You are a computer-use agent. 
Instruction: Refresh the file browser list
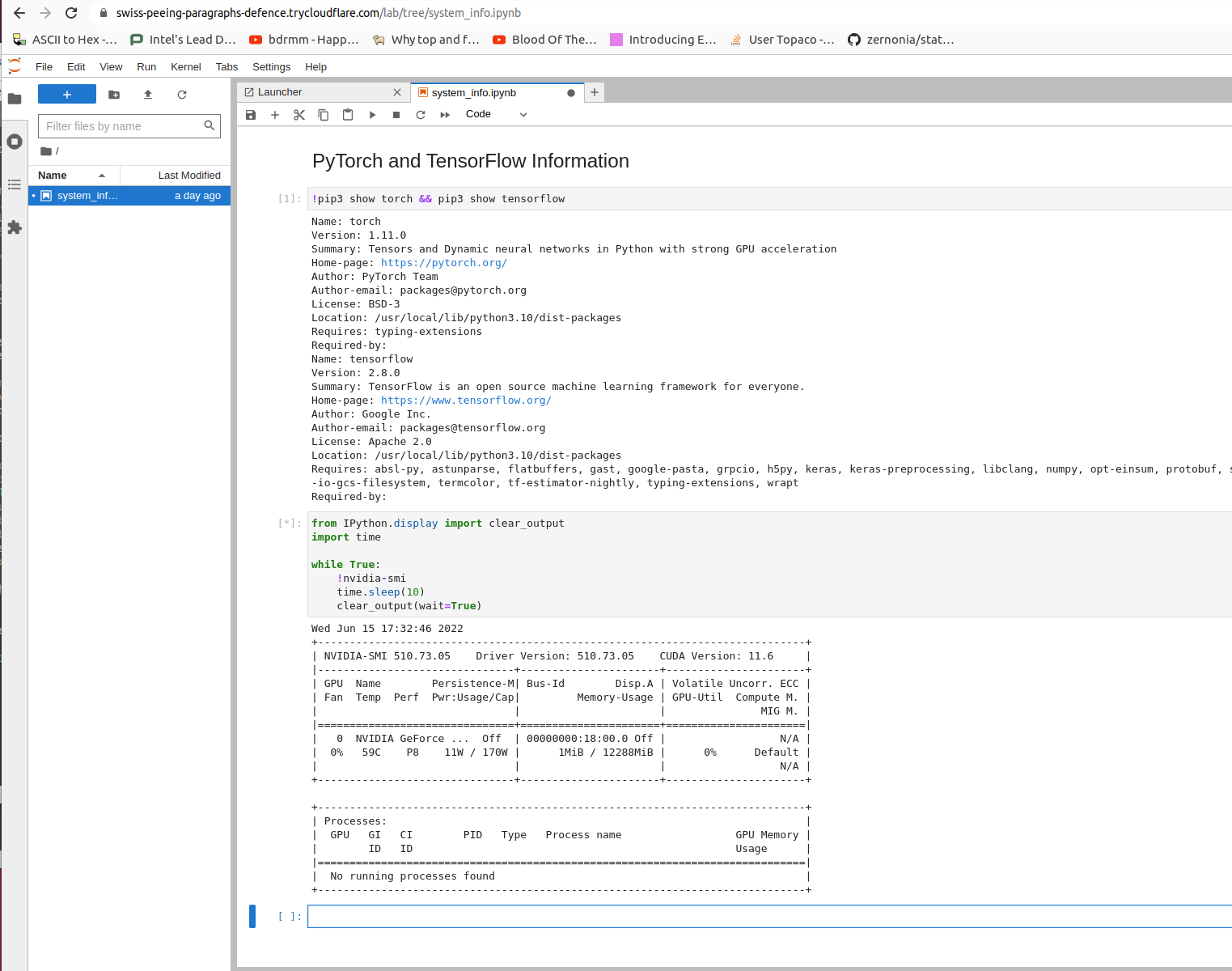(x=182, y=95)
